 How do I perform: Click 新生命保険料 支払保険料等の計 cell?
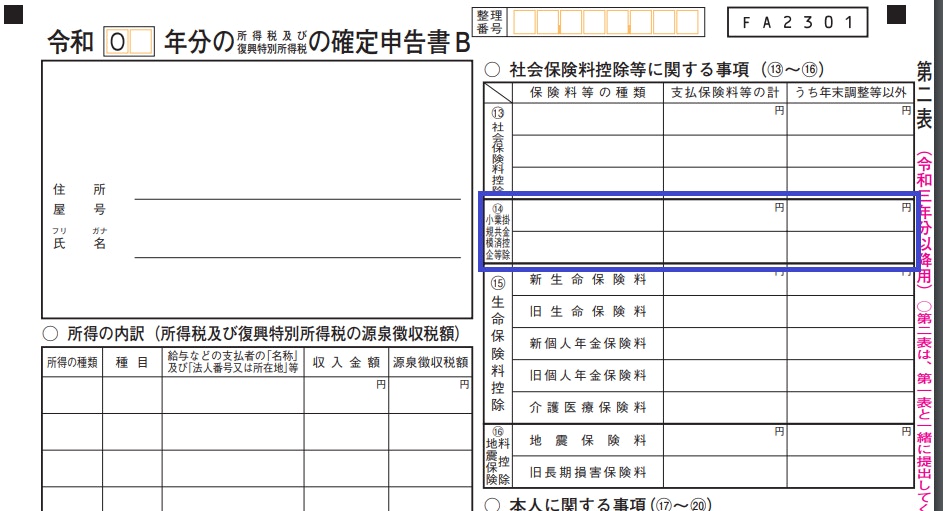coord(725,280)
